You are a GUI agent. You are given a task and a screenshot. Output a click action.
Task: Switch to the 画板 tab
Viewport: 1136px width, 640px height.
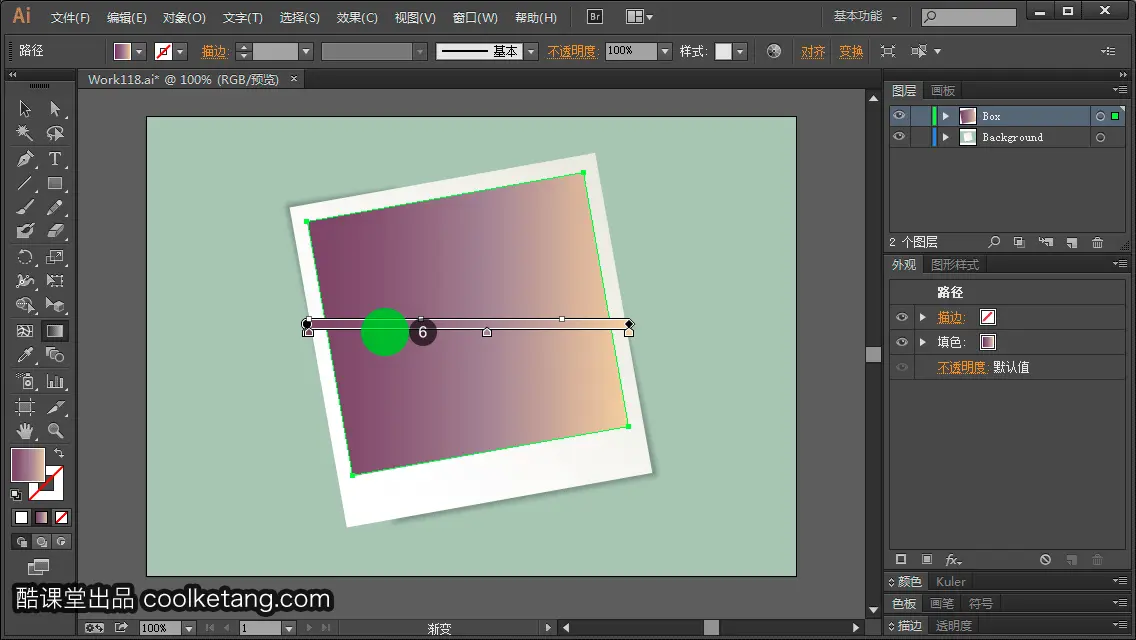[x=943, y=91]
